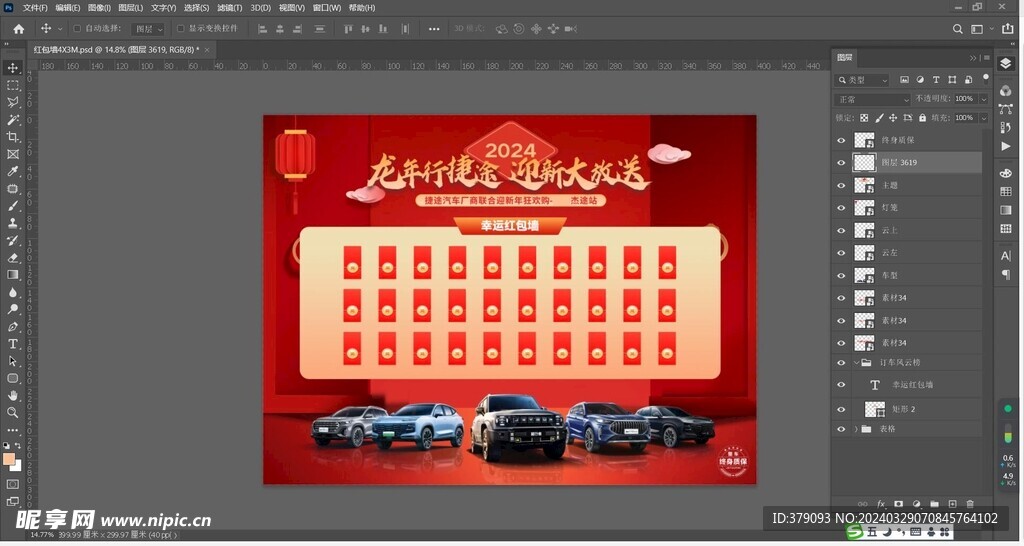Screen dimensions: 1024x546
Task: Select the Brush tool
Action: tap(12, 206)
